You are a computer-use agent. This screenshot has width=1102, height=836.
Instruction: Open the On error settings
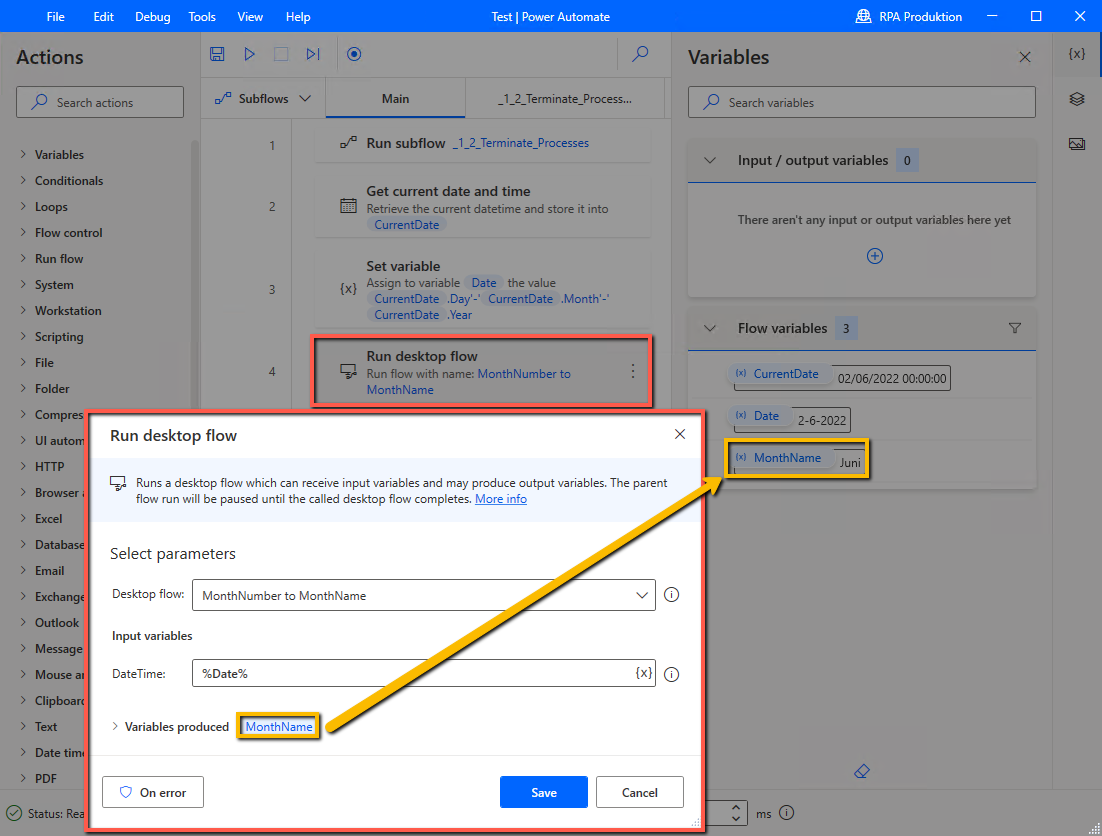(153, 792)
